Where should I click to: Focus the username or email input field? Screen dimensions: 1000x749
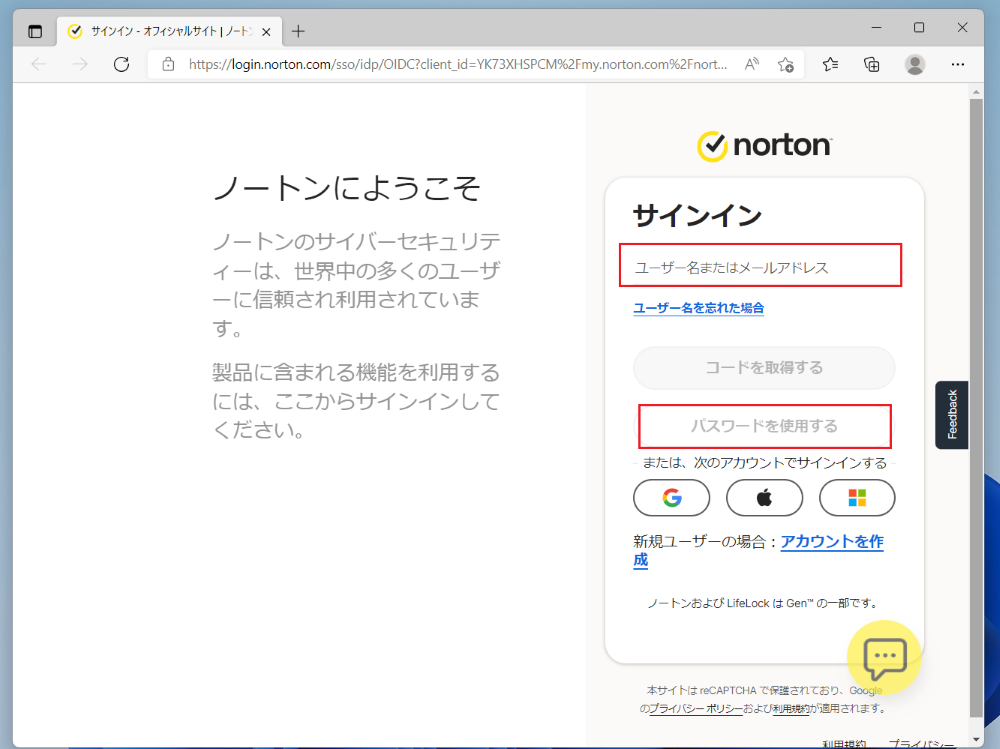pos(760,265)
